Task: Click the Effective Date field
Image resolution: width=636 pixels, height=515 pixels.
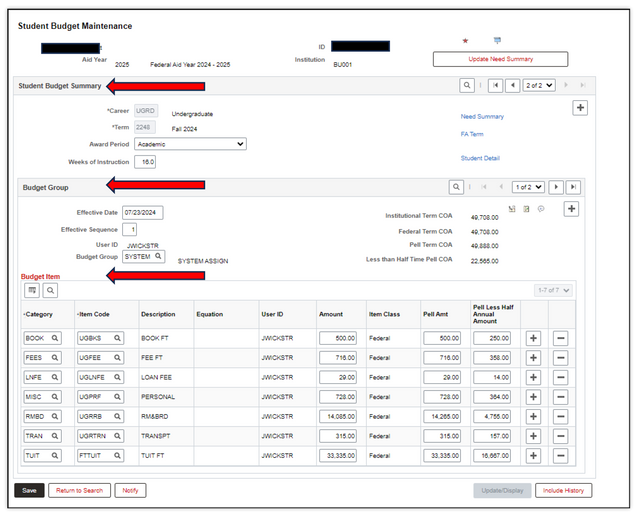Action: tap(142, 212)
